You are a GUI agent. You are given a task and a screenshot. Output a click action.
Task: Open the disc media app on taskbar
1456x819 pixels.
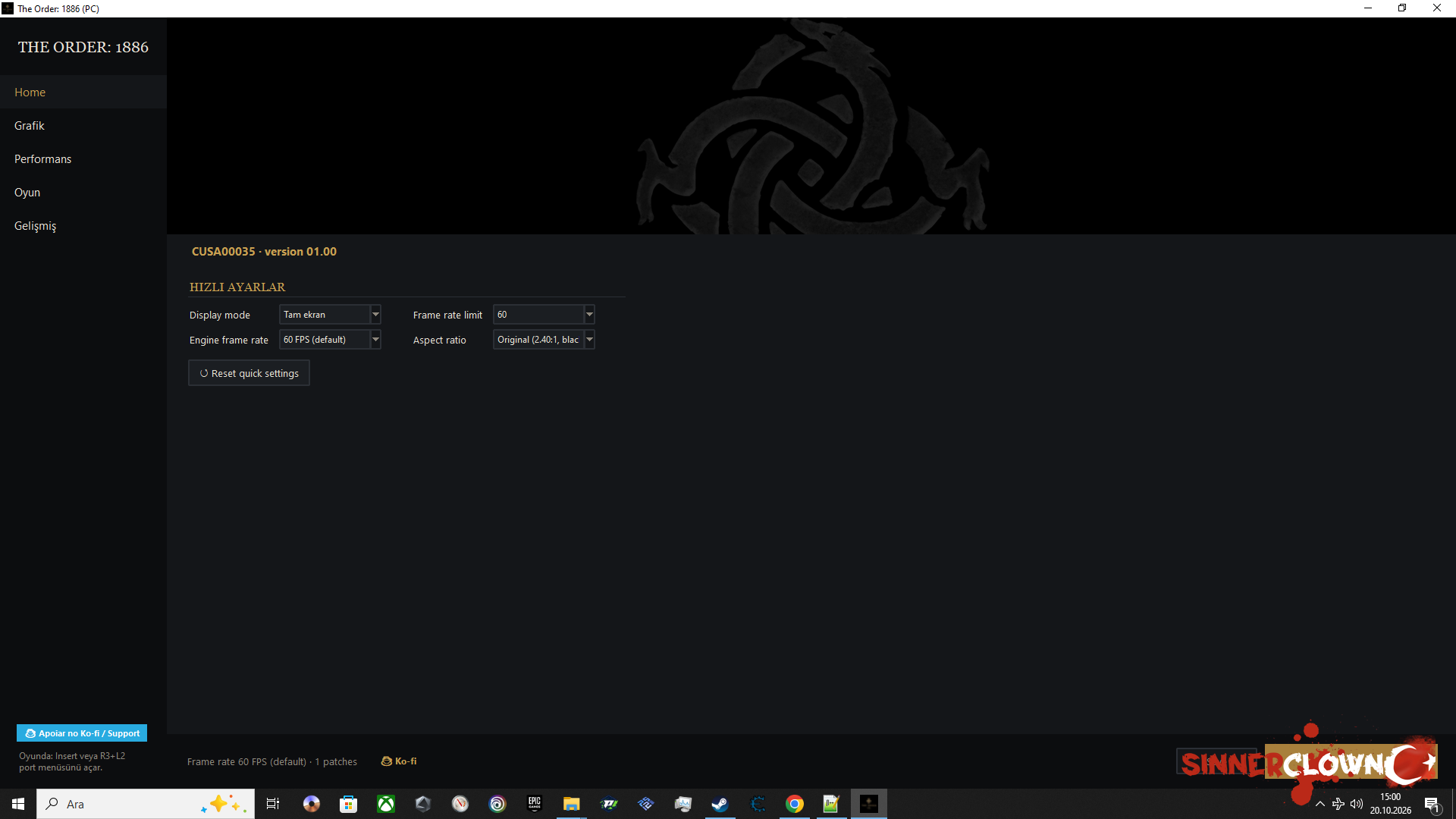tap(311, 804)
